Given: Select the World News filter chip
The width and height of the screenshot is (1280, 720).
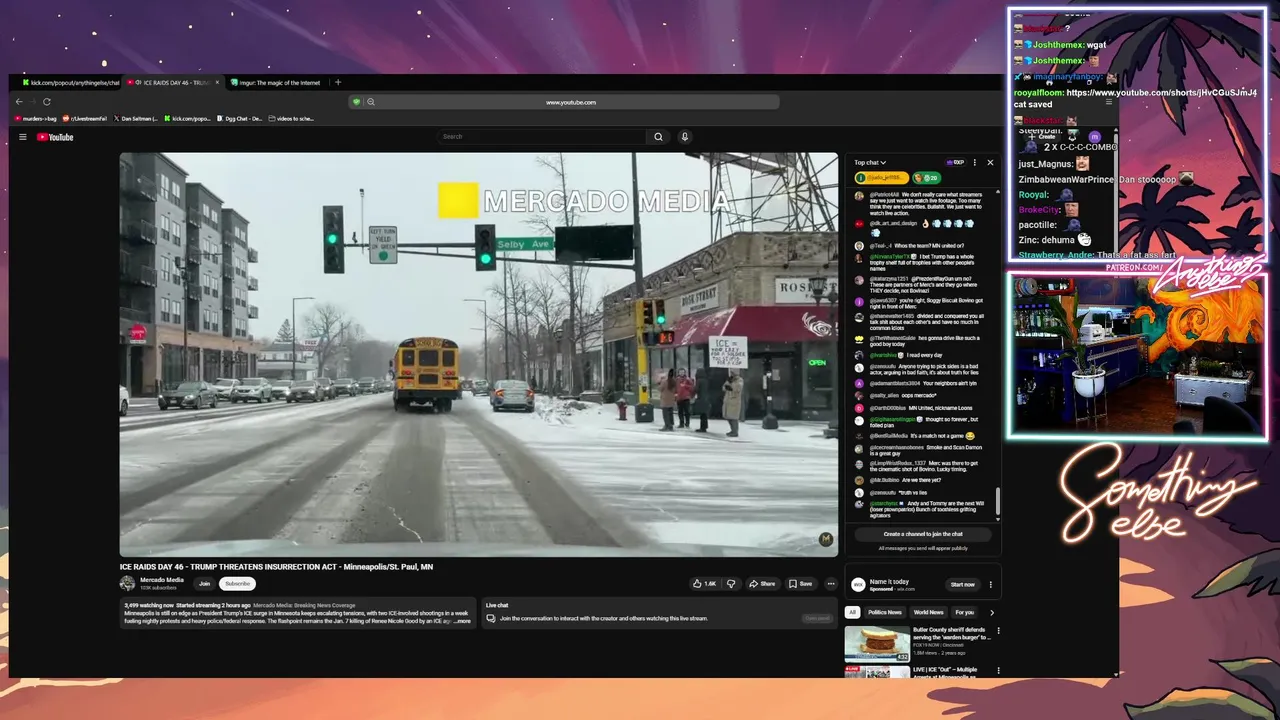Looking at the screenshot, I should click(928, 612).
